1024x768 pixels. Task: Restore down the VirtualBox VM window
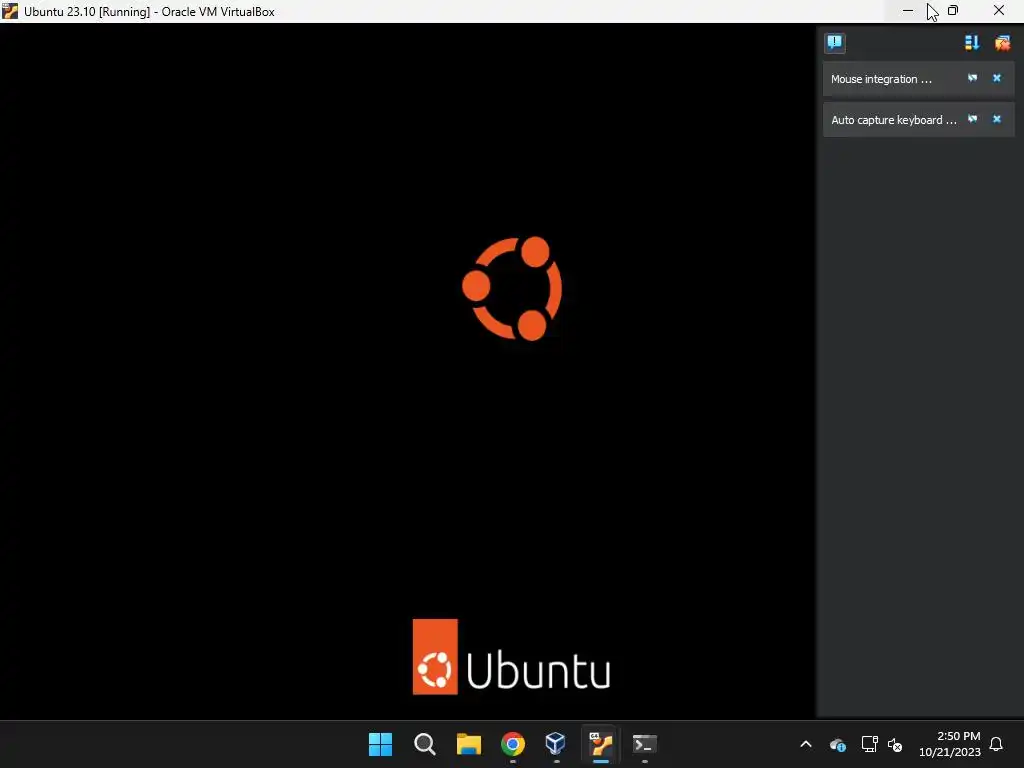(953, 10)
